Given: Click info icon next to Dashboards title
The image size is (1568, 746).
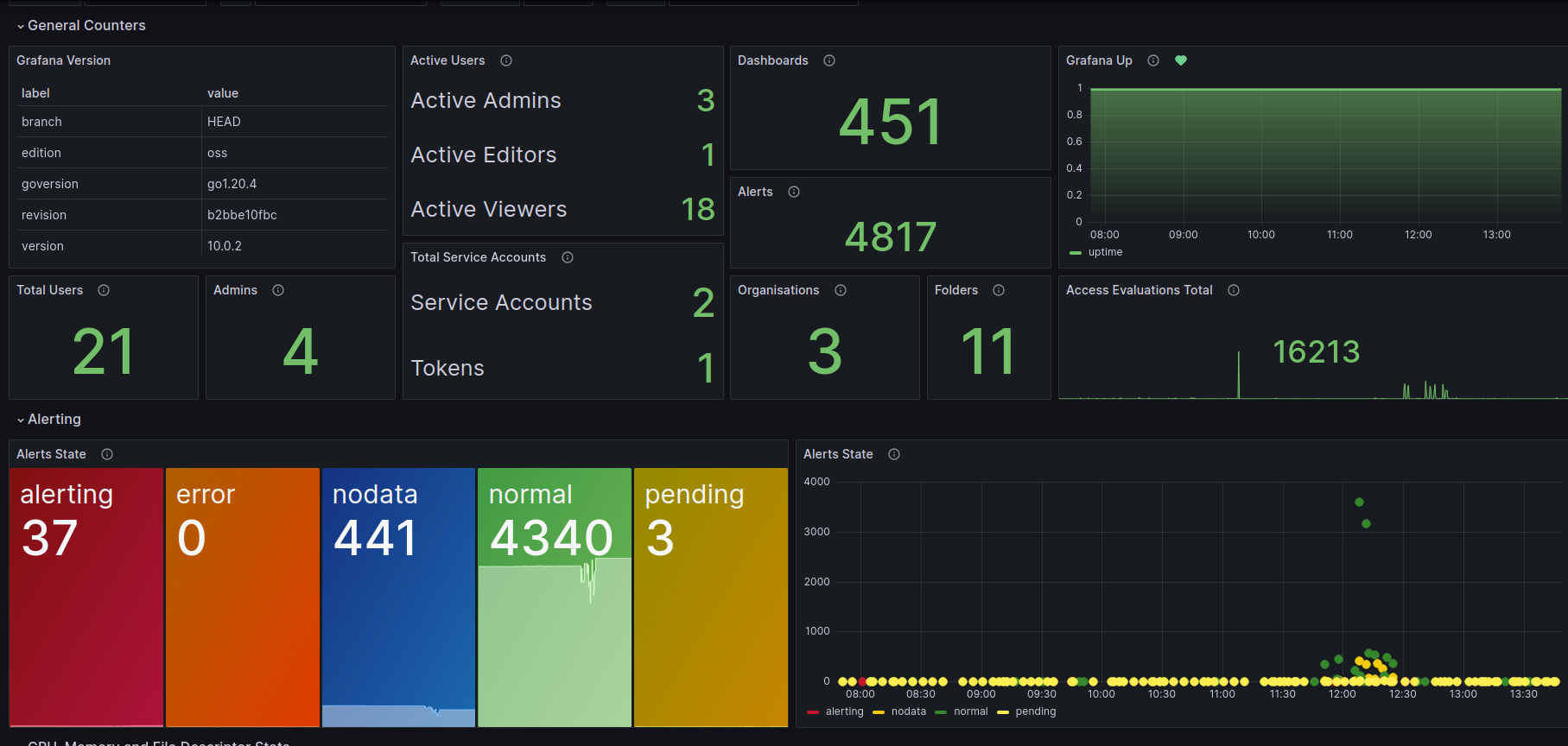Looking at the screenshot, I should click(829, 60).
